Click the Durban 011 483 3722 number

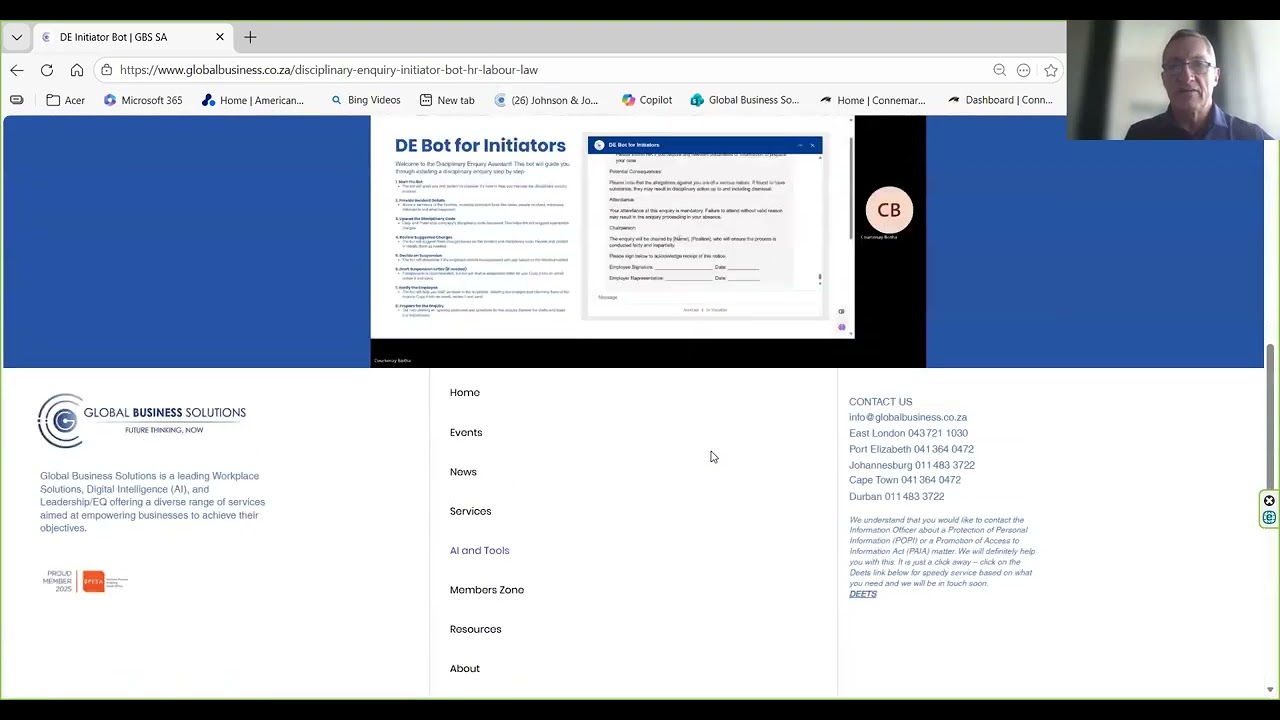[x=896, y=496]
